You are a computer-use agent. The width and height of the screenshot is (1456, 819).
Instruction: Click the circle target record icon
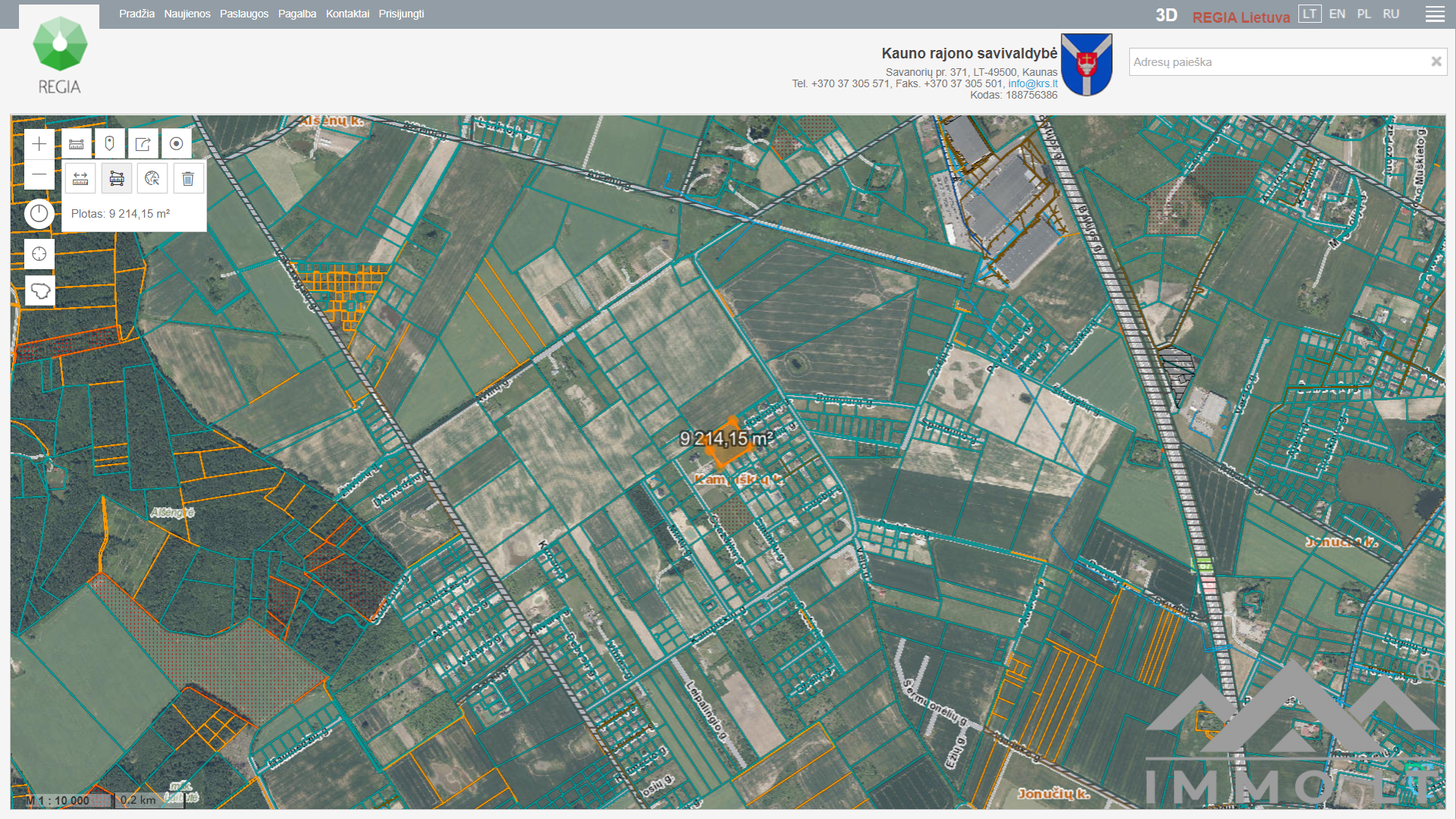[176, 144]
